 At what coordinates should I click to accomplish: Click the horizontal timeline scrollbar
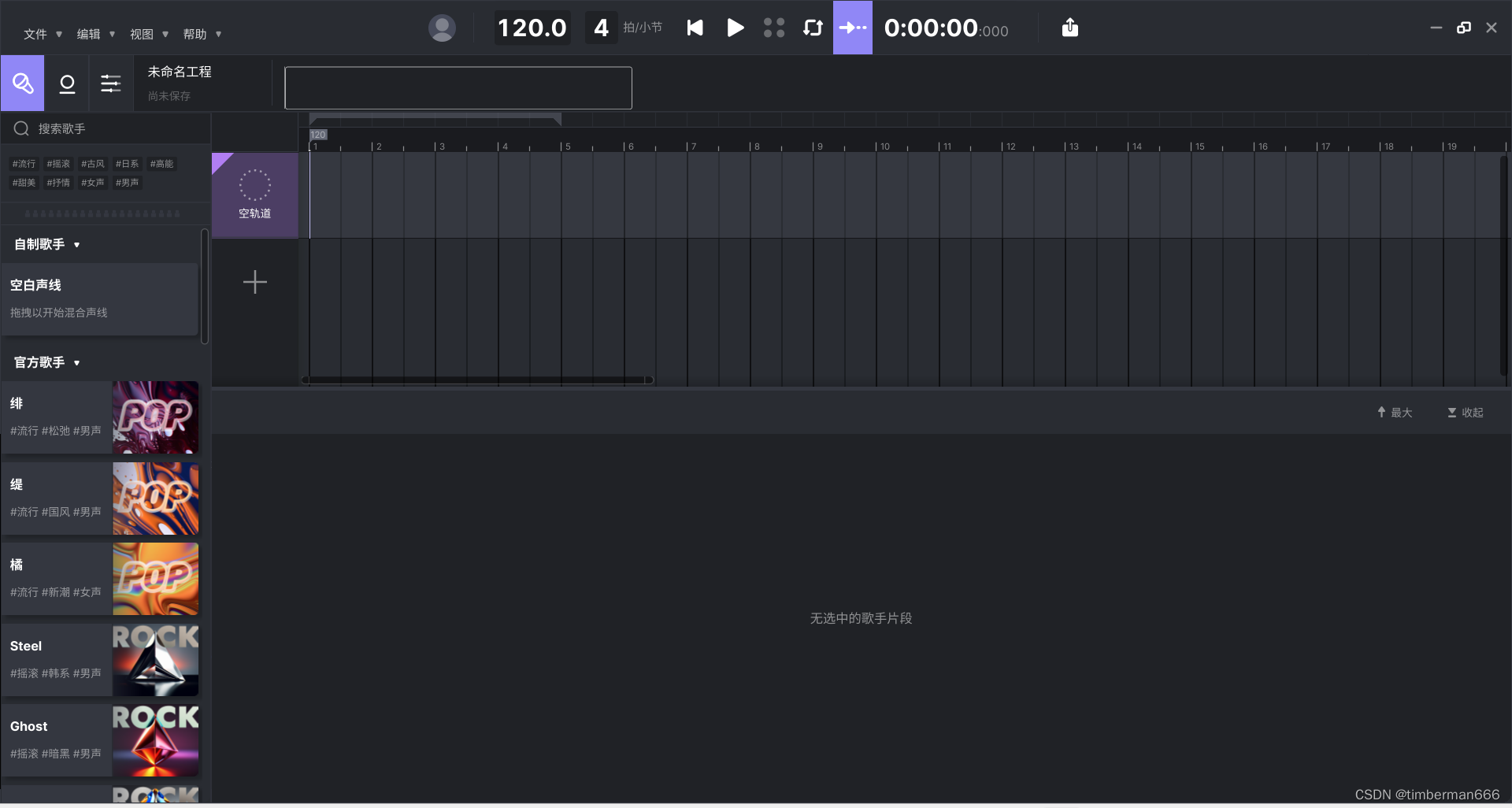477,380
